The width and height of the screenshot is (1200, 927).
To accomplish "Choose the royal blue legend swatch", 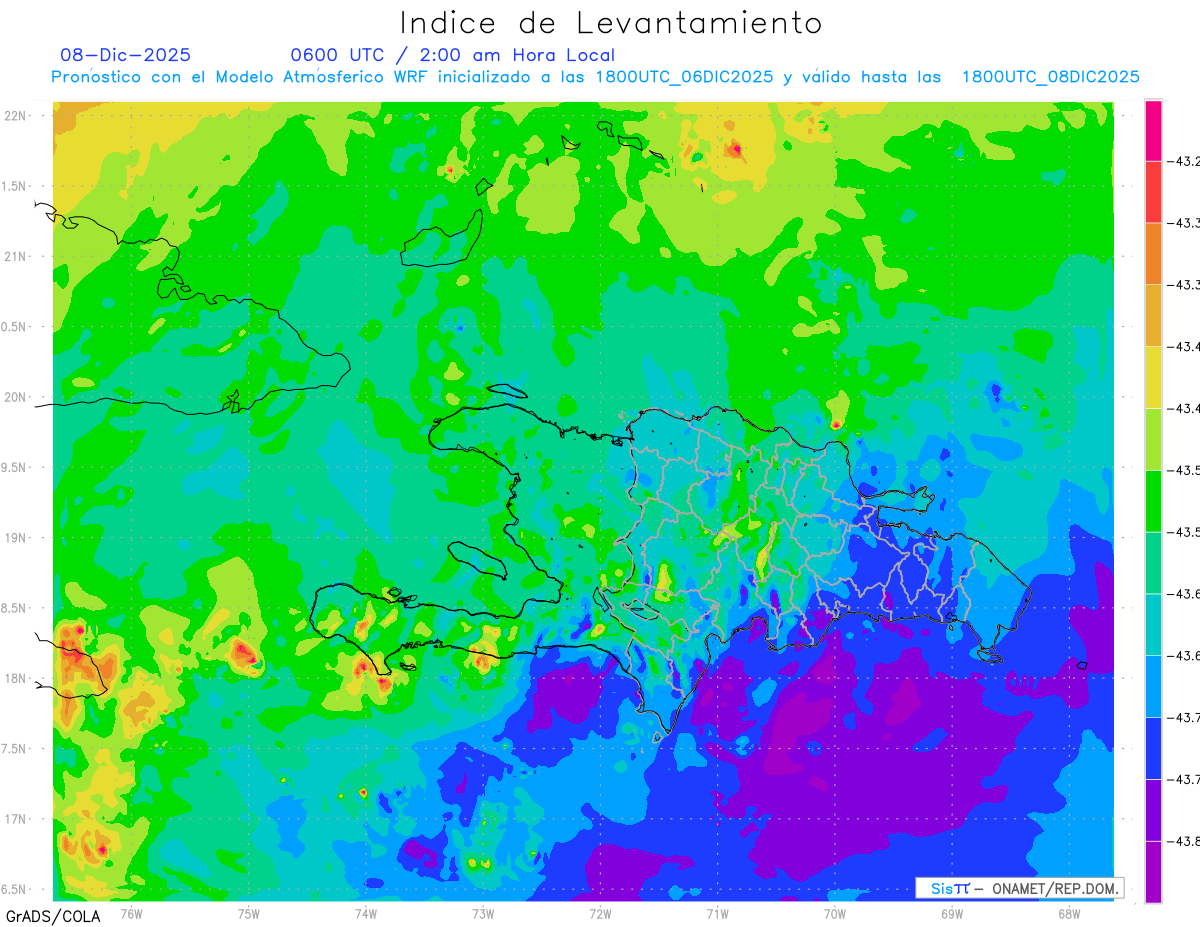I will click(x=1153, y=748).
